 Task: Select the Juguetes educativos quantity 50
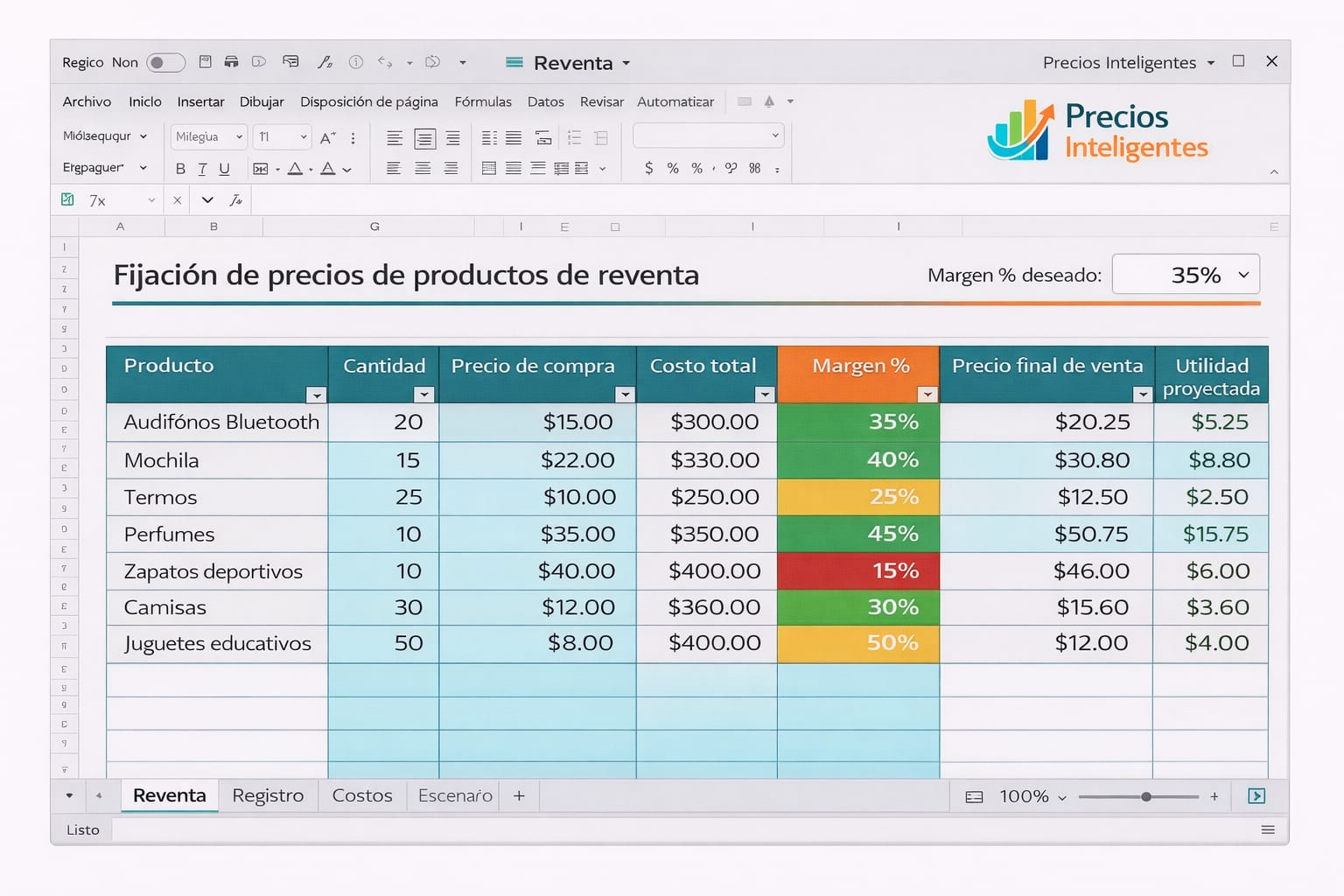point(383,643)
